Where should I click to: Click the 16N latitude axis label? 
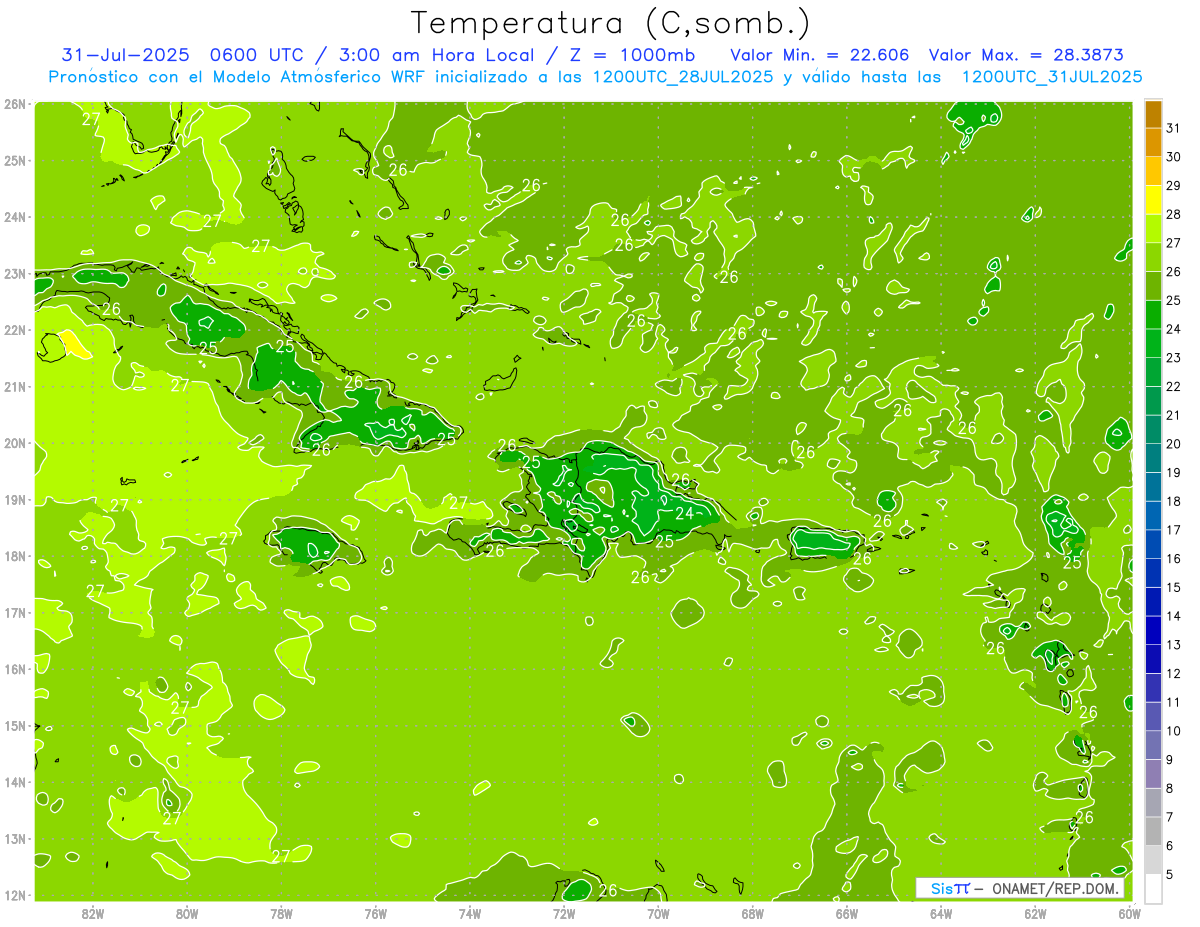point(14,669)
